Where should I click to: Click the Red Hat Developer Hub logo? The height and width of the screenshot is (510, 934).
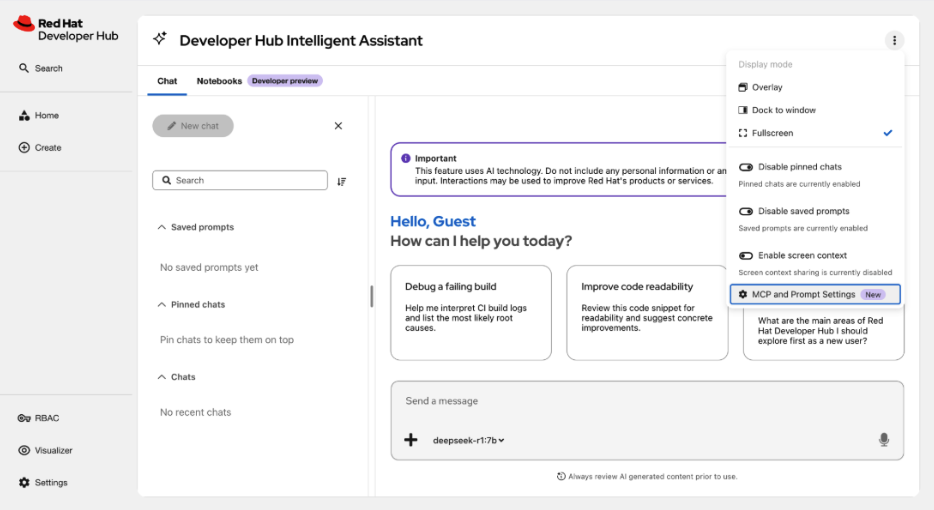(x=66, y=29)
